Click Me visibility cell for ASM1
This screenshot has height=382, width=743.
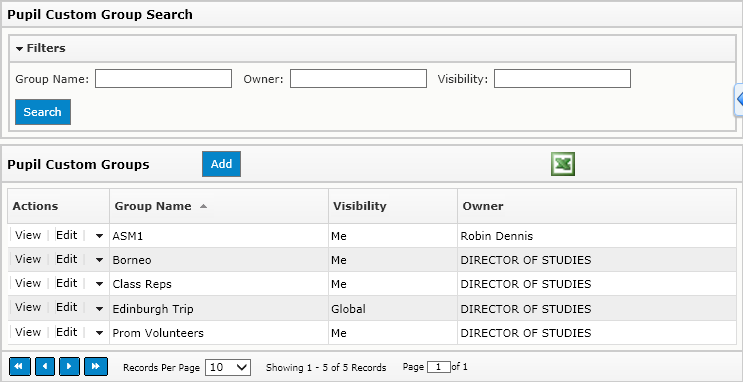tap(393, 236)
